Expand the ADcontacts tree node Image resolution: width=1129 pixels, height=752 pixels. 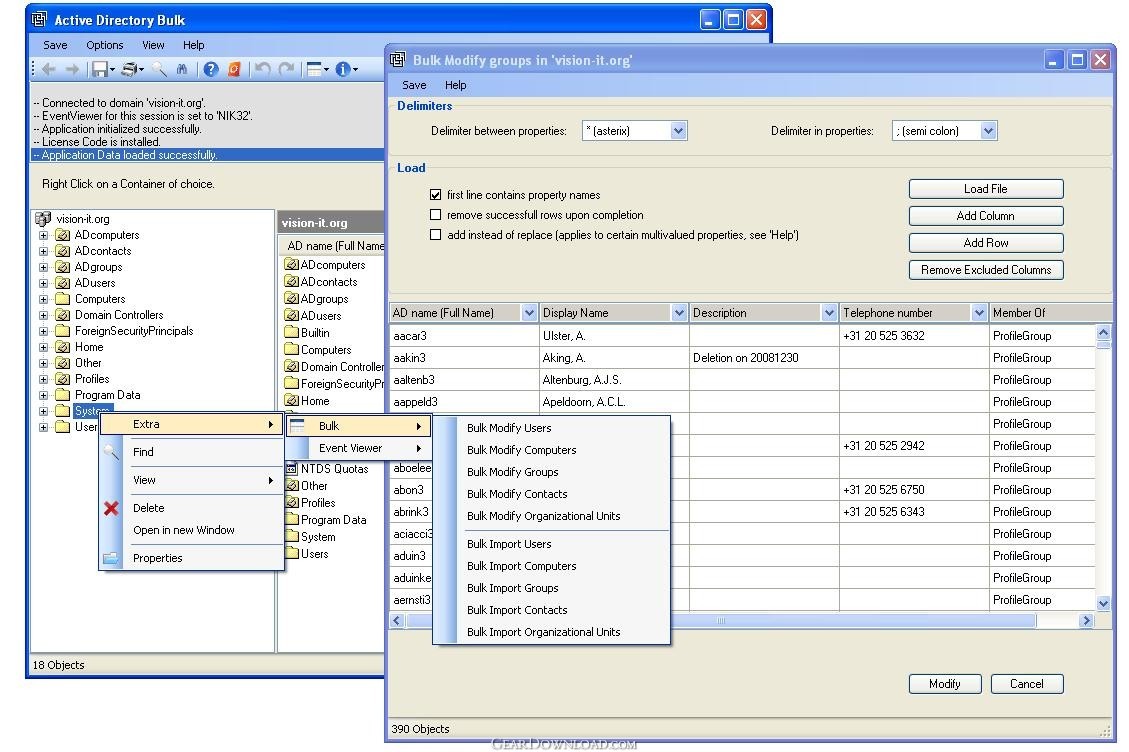click(43, 251)
